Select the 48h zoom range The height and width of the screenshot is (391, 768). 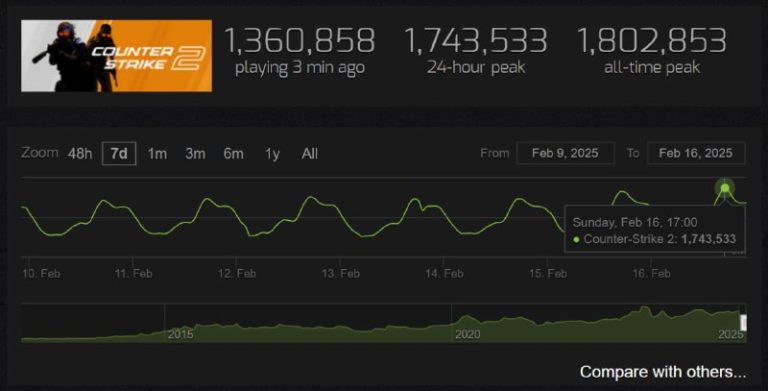coord(80,154)
